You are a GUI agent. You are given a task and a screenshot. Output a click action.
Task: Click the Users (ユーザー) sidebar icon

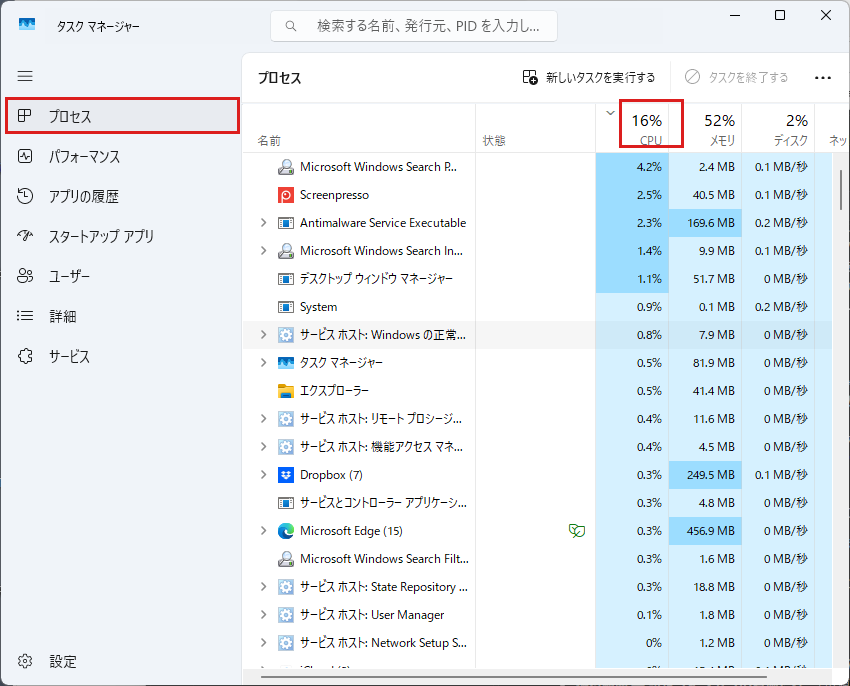click(x=25, y=276)
